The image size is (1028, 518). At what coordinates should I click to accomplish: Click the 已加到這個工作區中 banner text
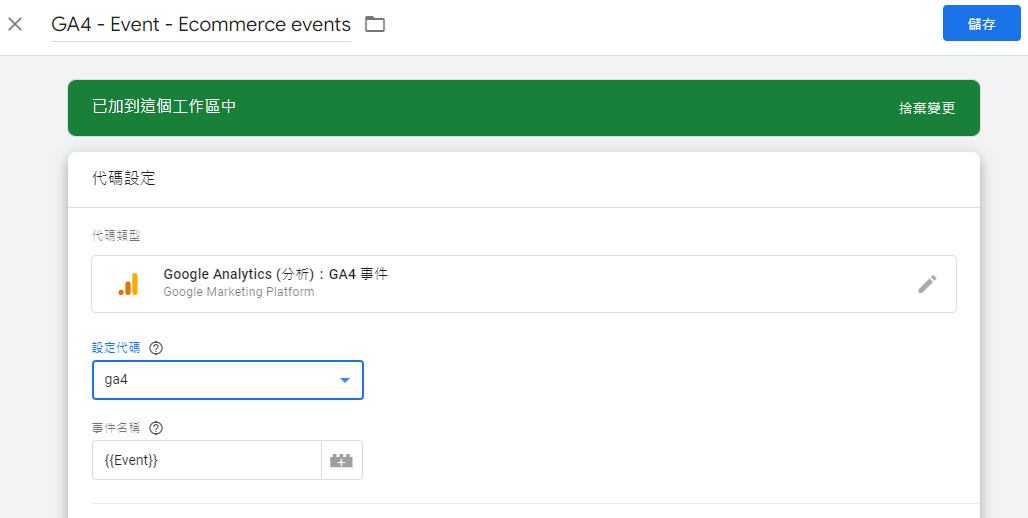(164, 107)
